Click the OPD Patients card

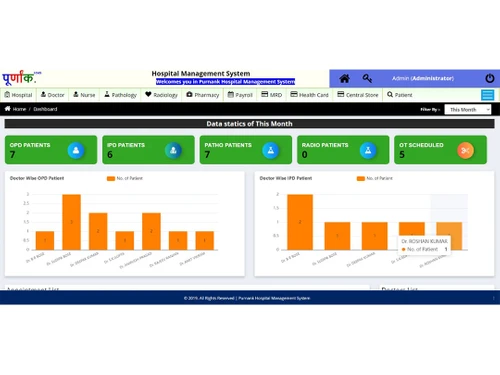51,150
